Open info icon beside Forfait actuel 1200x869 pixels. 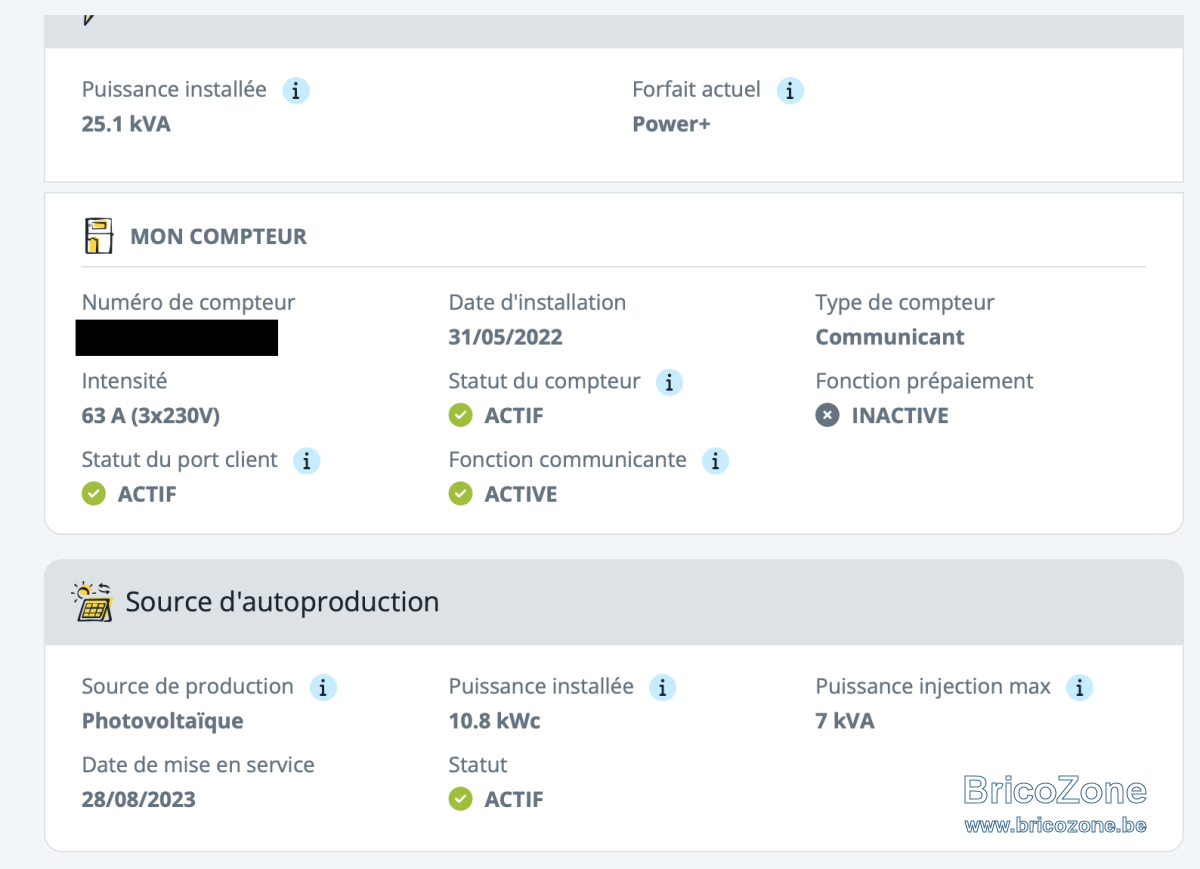click(790, 91)
